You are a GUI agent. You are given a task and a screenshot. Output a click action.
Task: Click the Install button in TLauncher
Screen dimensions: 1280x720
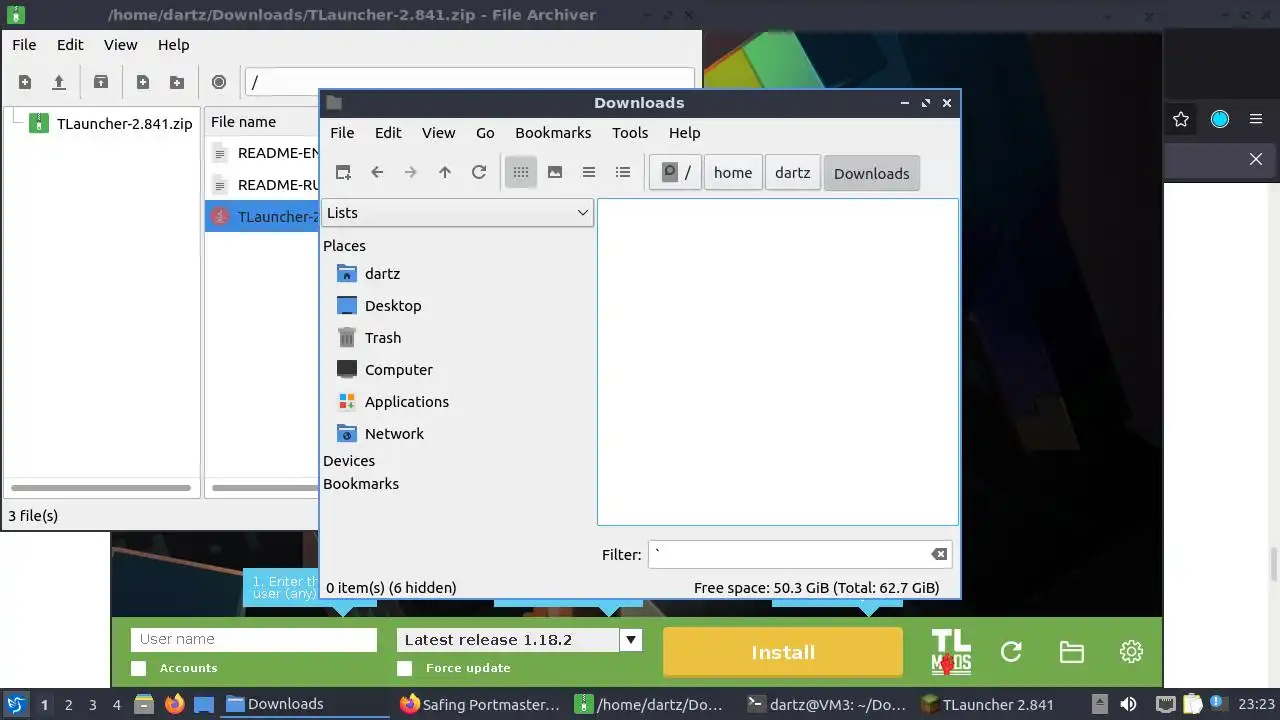pos(783,652)
